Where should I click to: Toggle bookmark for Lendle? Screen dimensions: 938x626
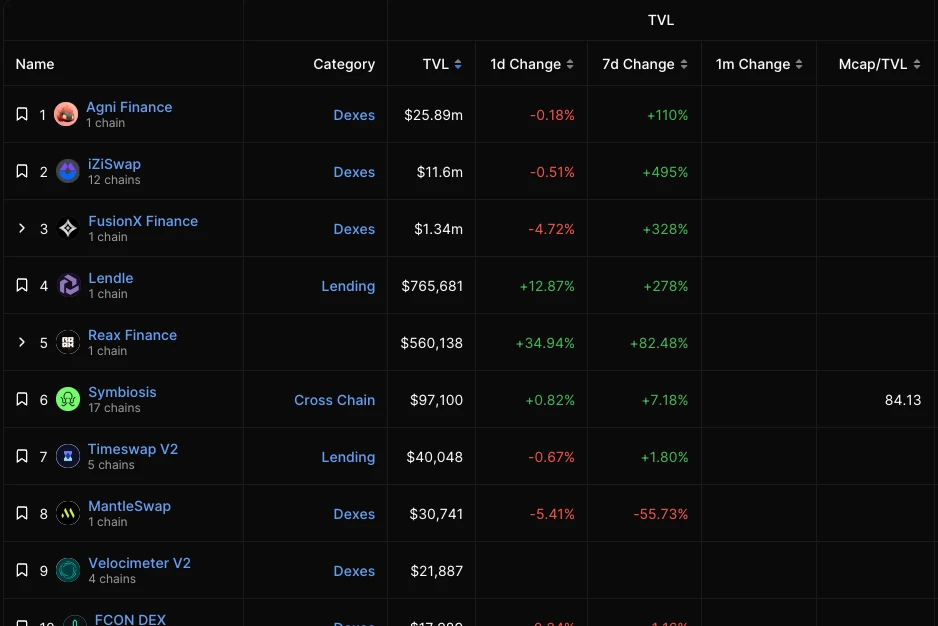[22, 285]
